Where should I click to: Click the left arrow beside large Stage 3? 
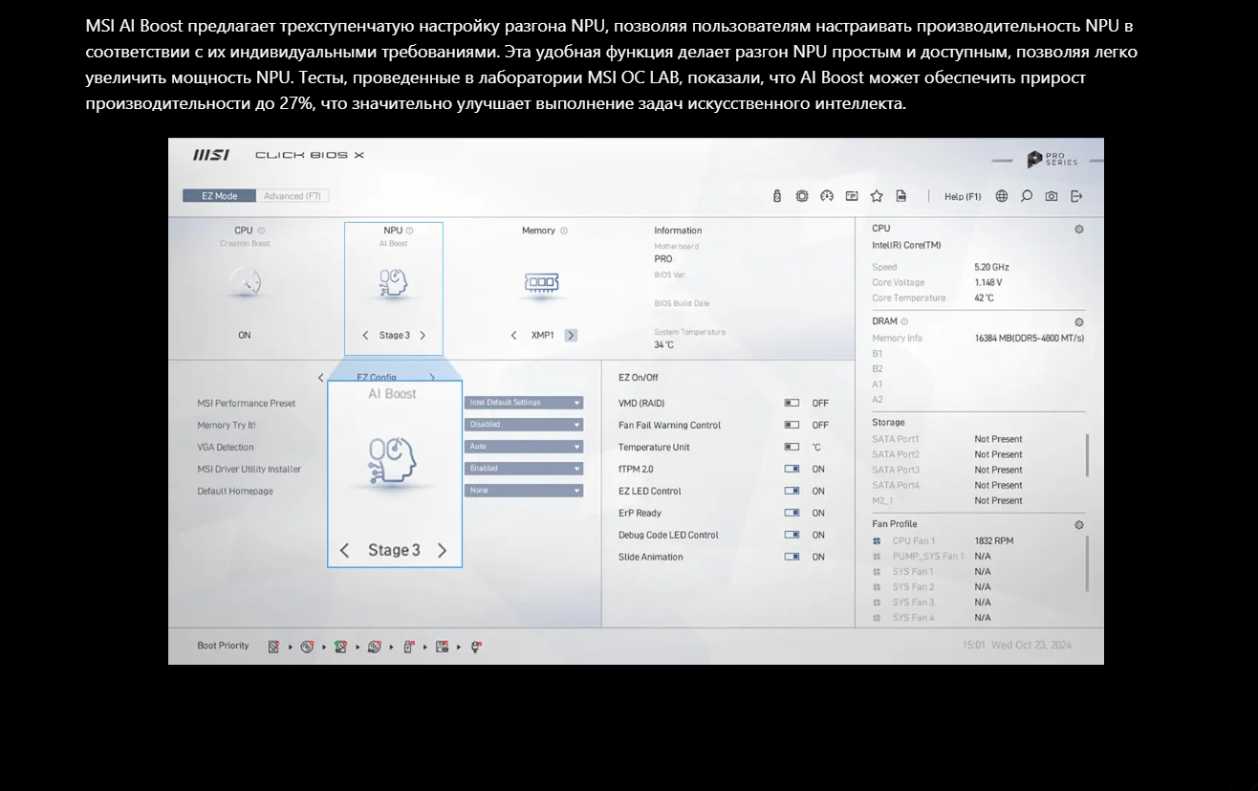pos(344,550)
